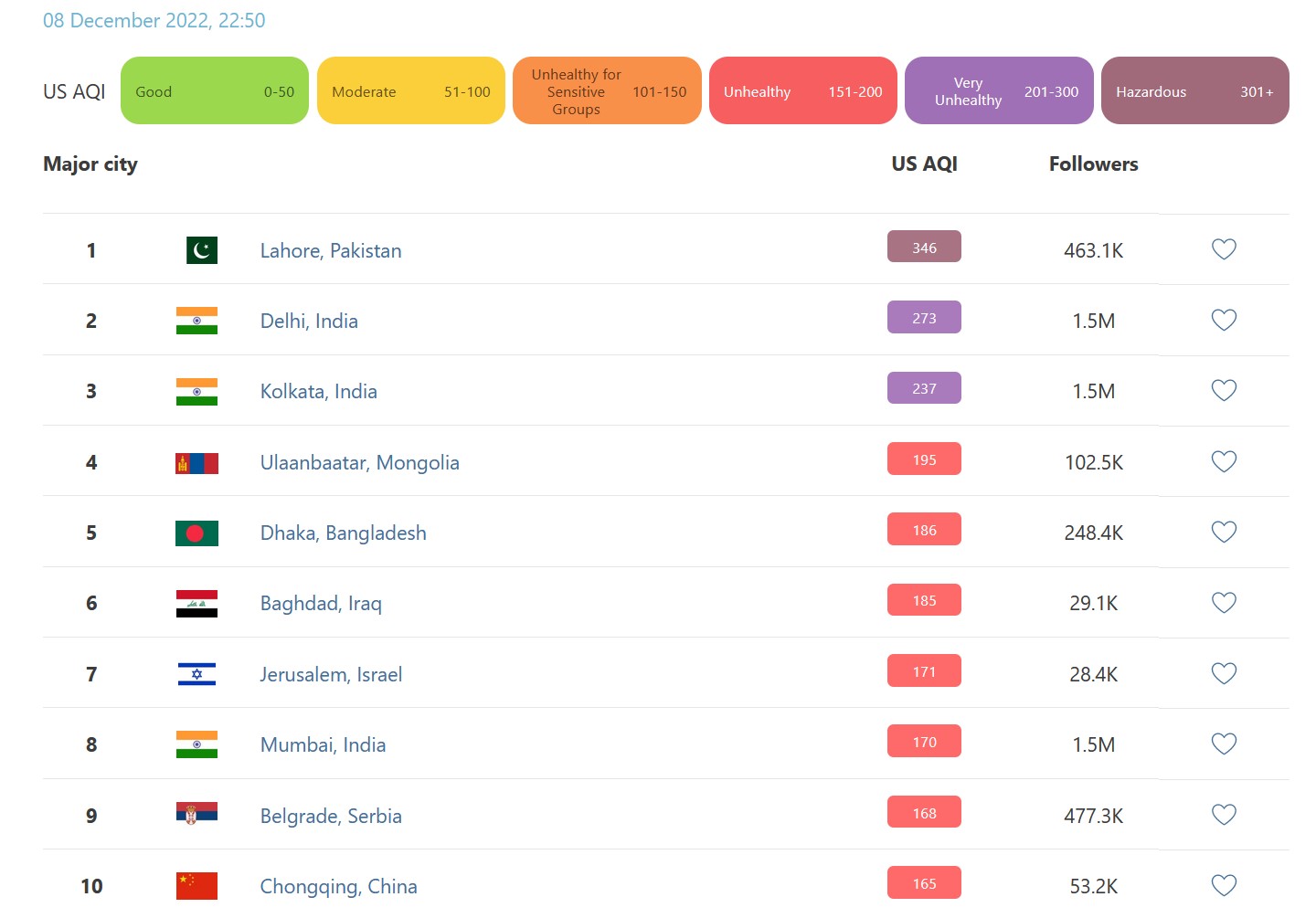Click the Pakistan flag icon
This screenshot has width=1316, height=918.
click(x=201, y=250)
